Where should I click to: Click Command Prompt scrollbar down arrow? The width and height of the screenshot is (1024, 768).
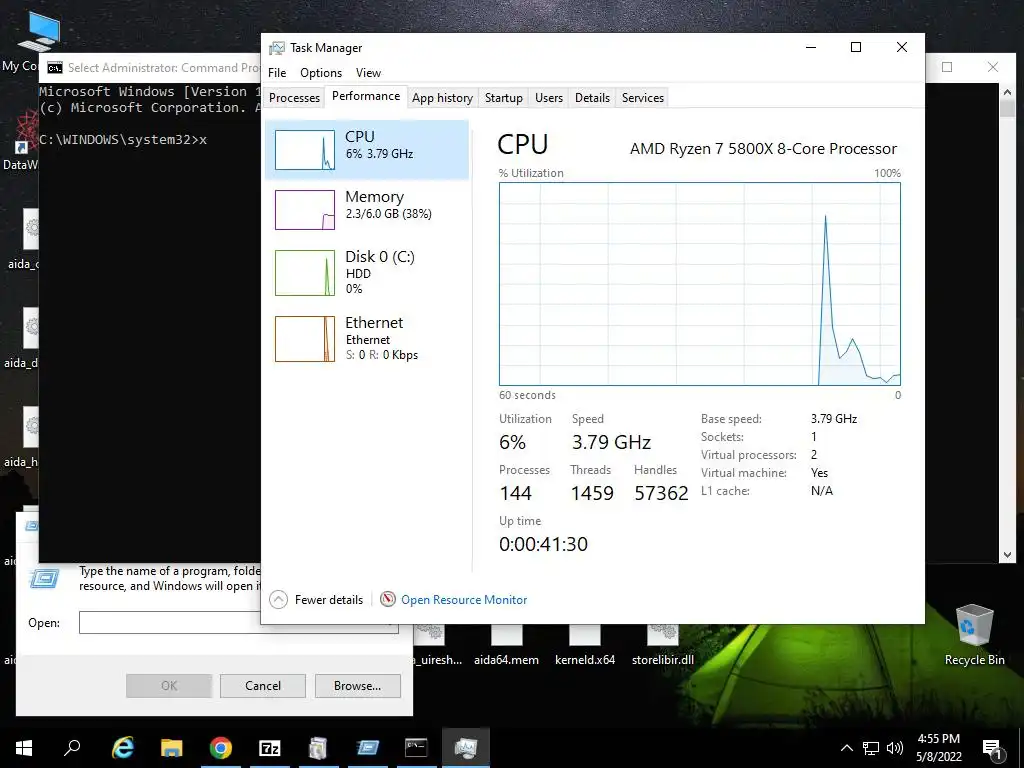point(1006,555)
